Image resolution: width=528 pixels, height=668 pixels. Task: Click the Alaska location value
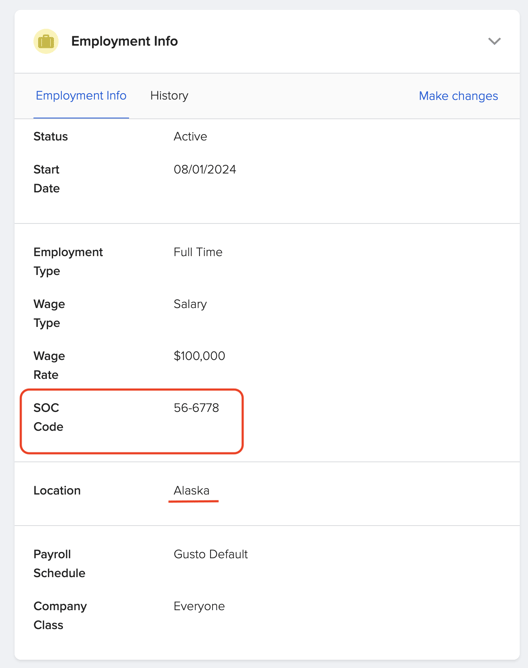[191, 490]
